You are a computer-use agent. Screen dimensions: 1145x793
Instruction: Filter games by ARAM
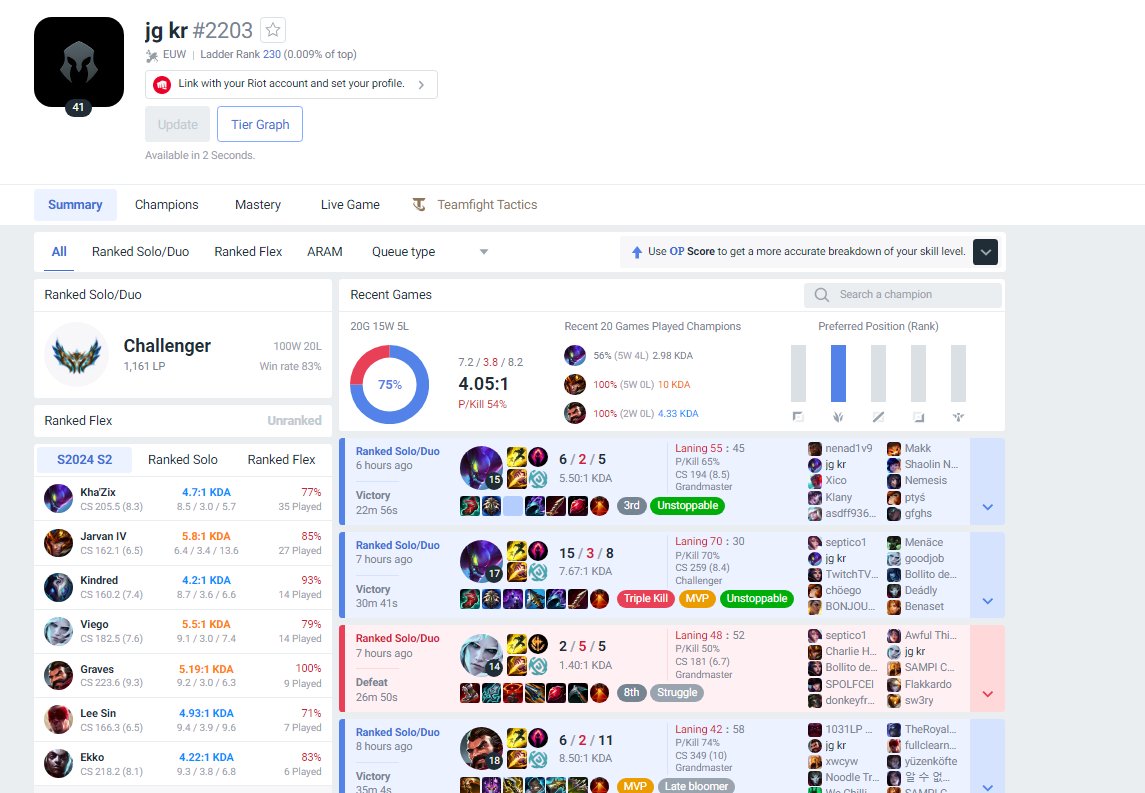click(x=324, y=252)
